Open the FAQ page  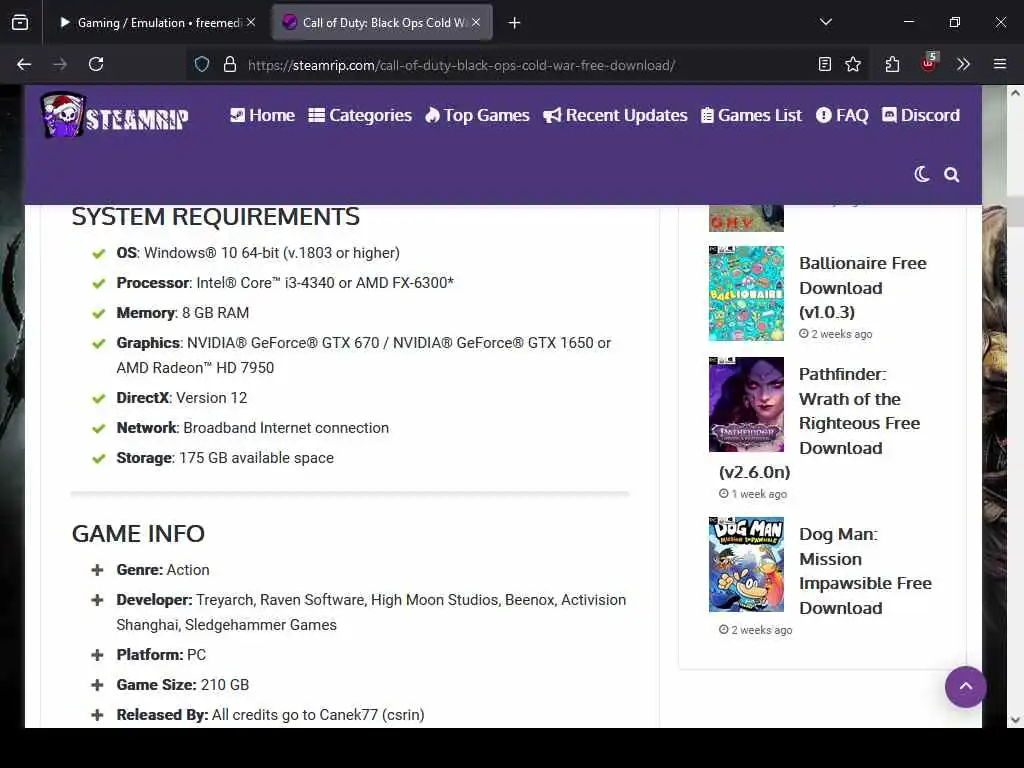pyautogui.click(x=842, y=115)
